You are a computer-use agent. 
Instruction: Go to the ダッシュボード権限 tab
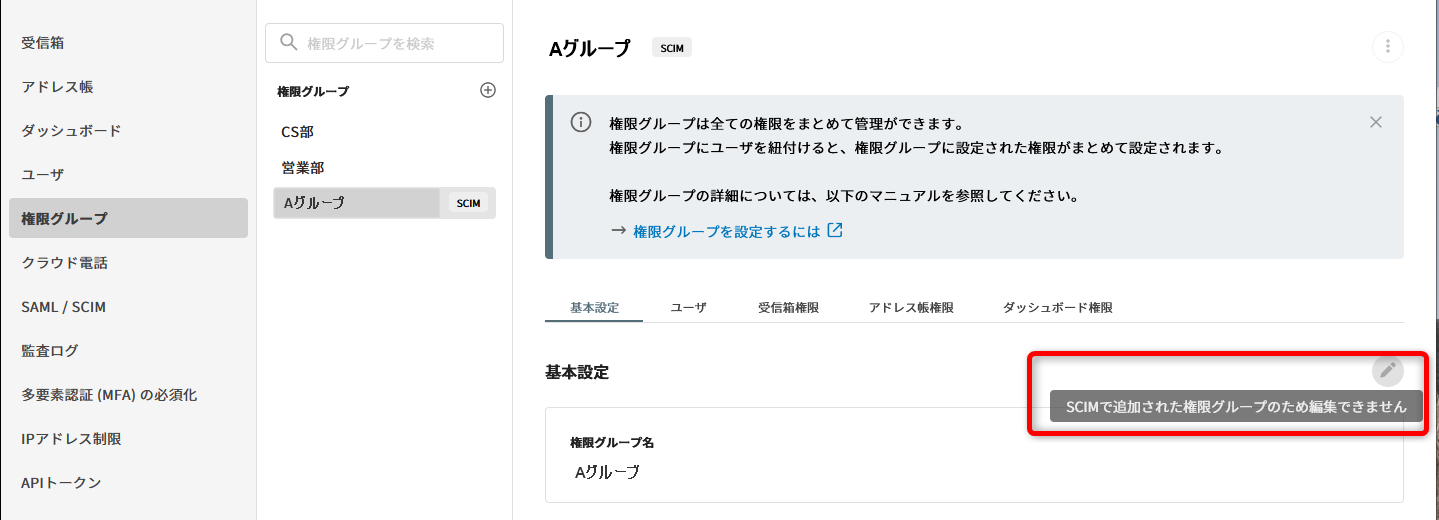click(1057, 307)
